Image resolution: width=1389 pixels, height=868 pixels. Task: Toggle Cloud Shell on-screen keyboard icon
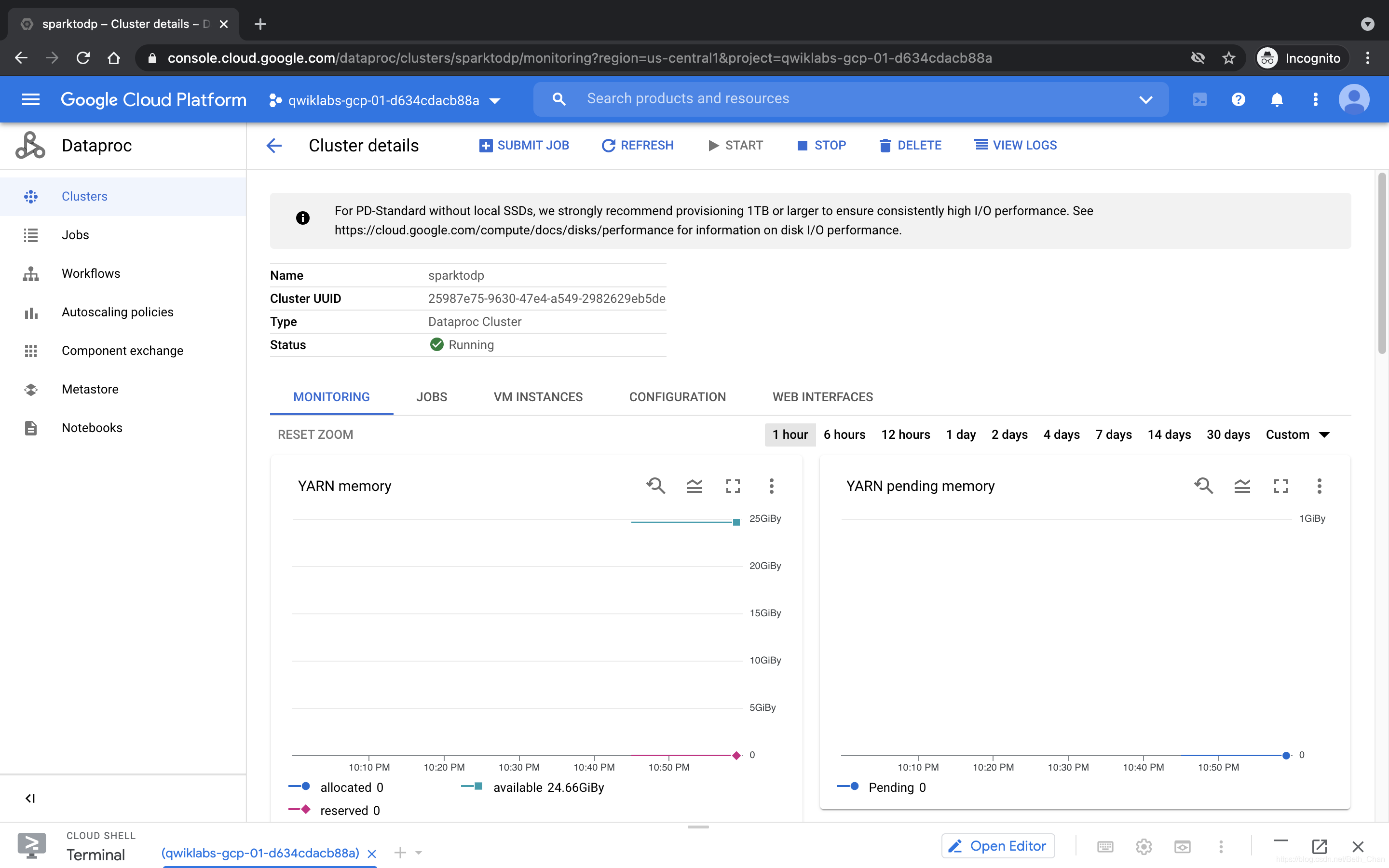[1105, 846]
